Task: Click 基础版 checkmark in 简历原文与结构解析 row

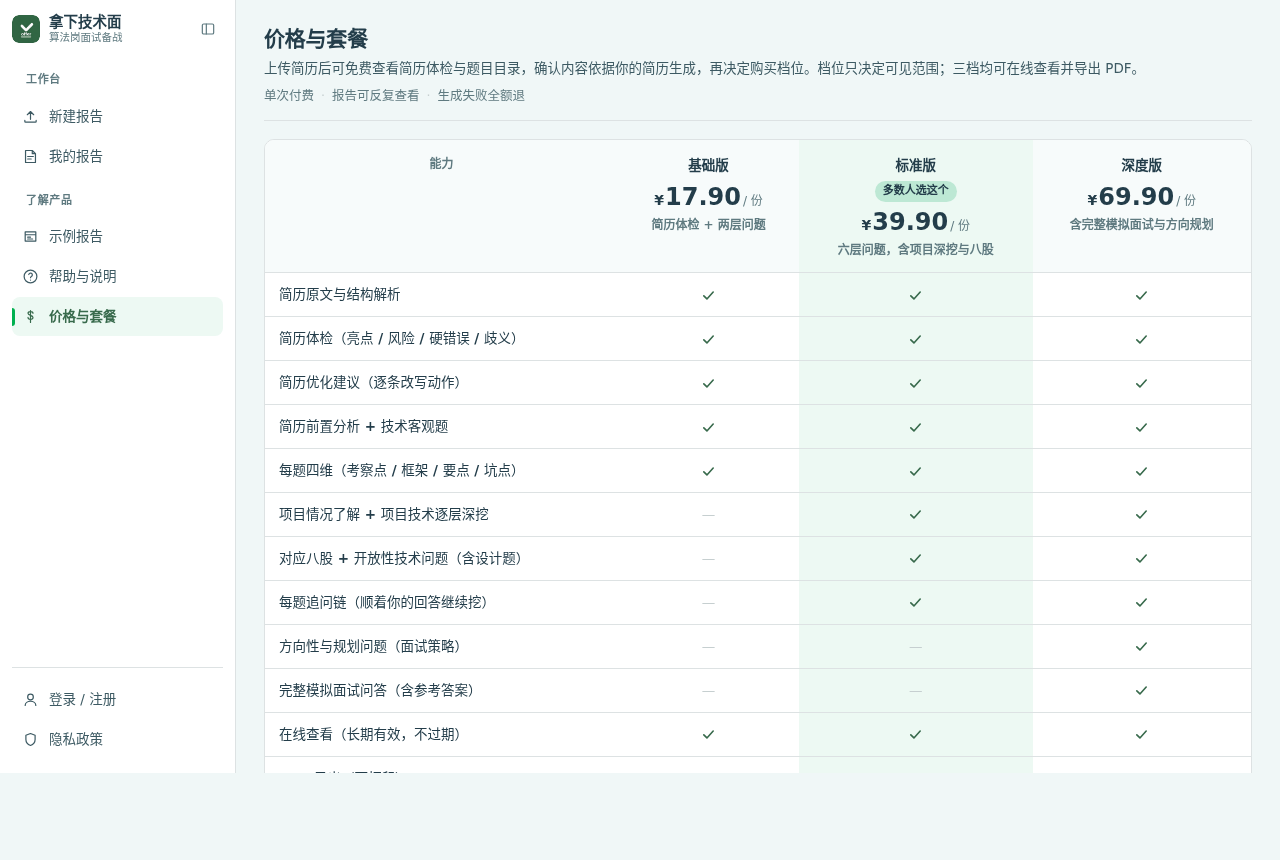Action: coord(708,295)
